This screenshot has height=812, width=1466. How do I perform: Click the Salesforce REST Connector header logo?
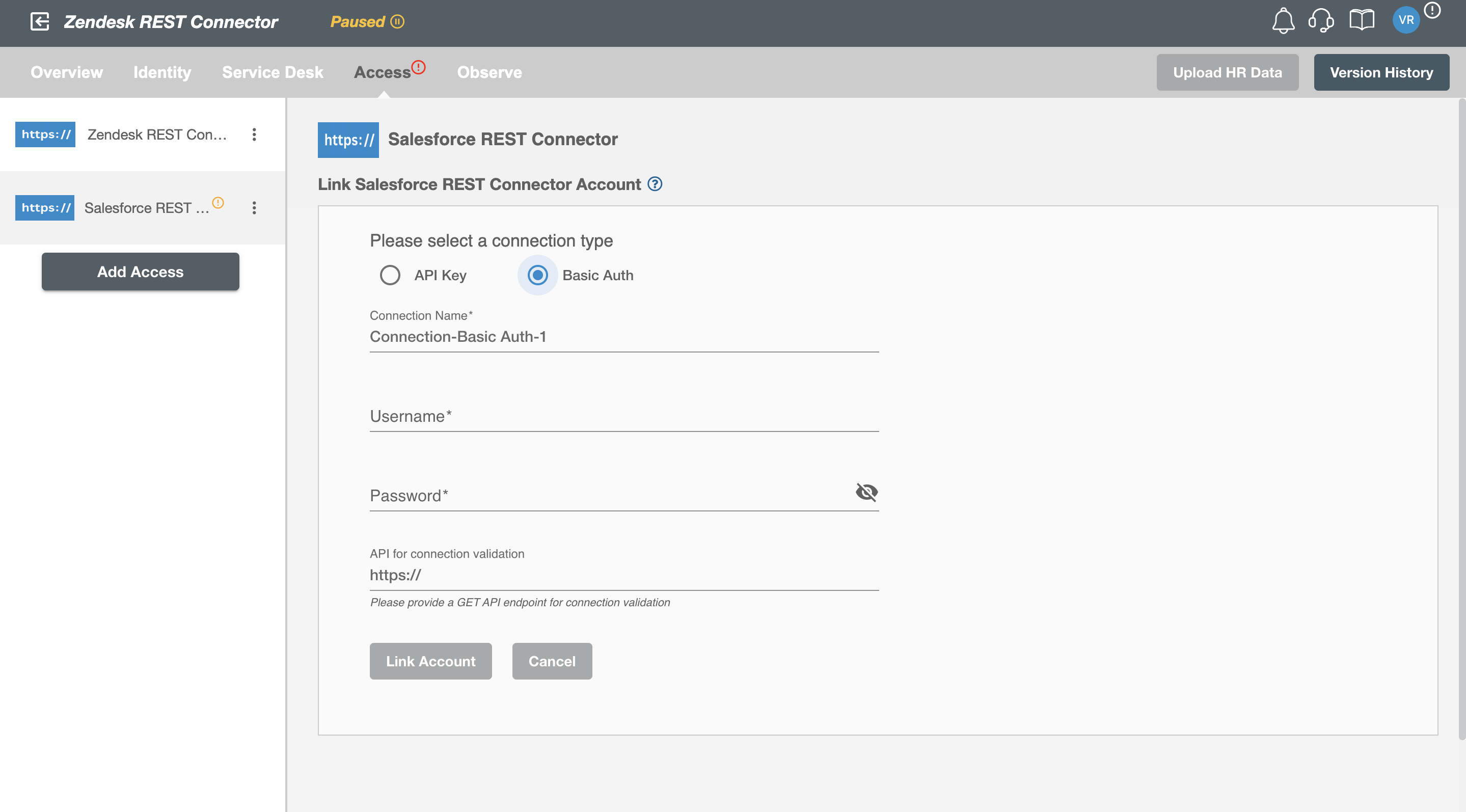[348, 140]
